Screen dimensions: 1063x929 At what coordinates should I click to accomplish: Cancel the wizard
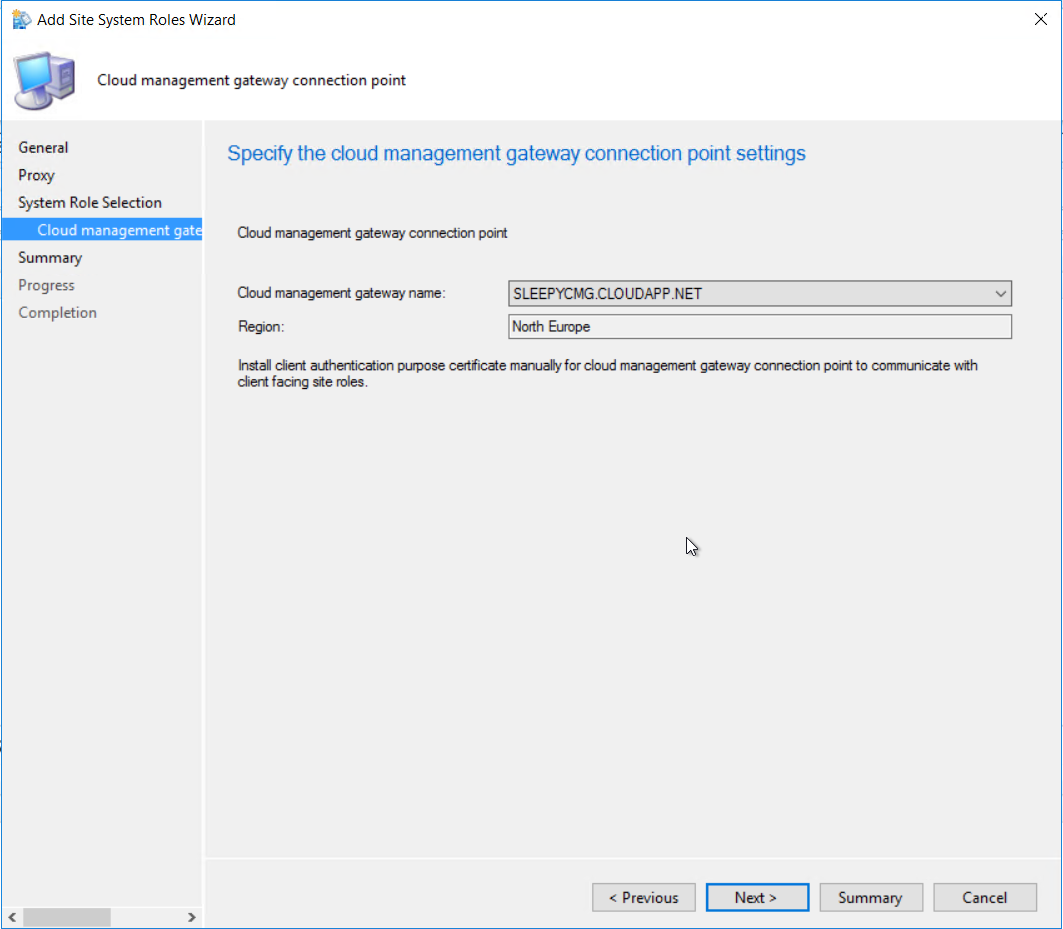[984, 897]
